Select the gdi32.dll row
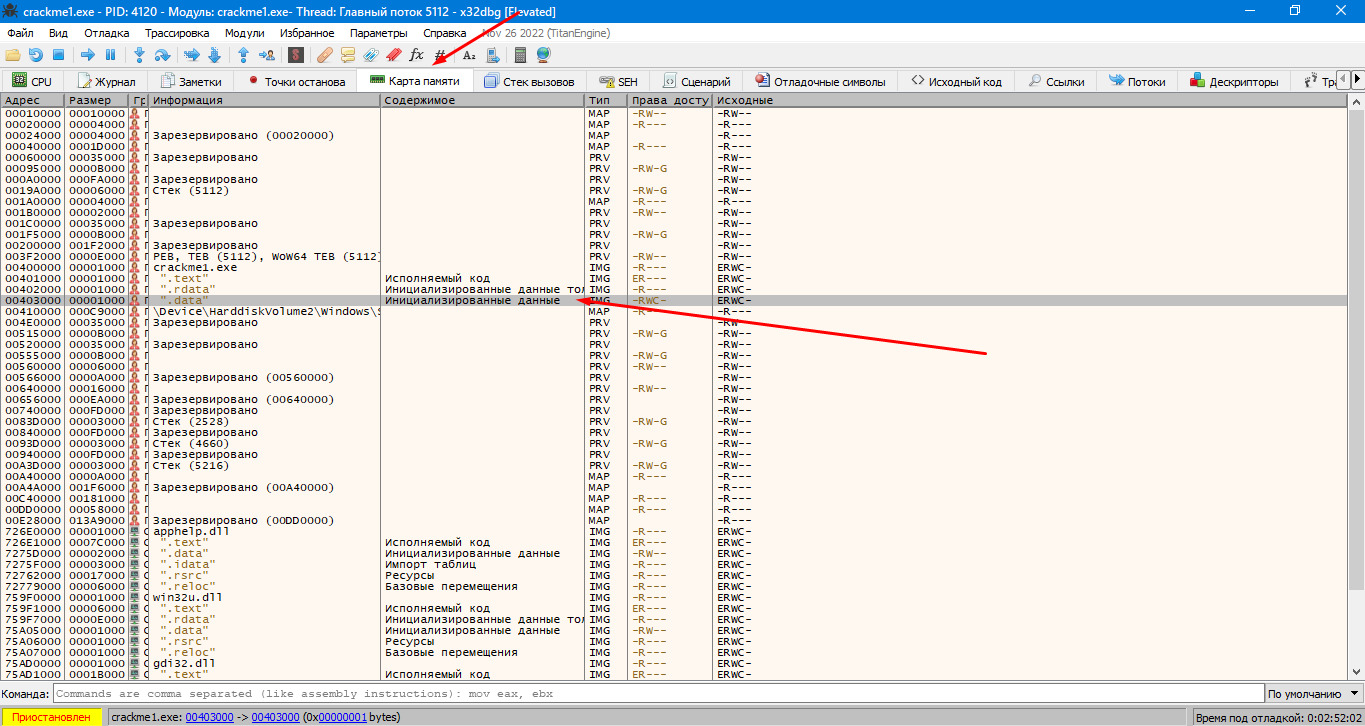Image resolution: width=1365 pixels, height=726 pixels. click(x=674, y=664)
